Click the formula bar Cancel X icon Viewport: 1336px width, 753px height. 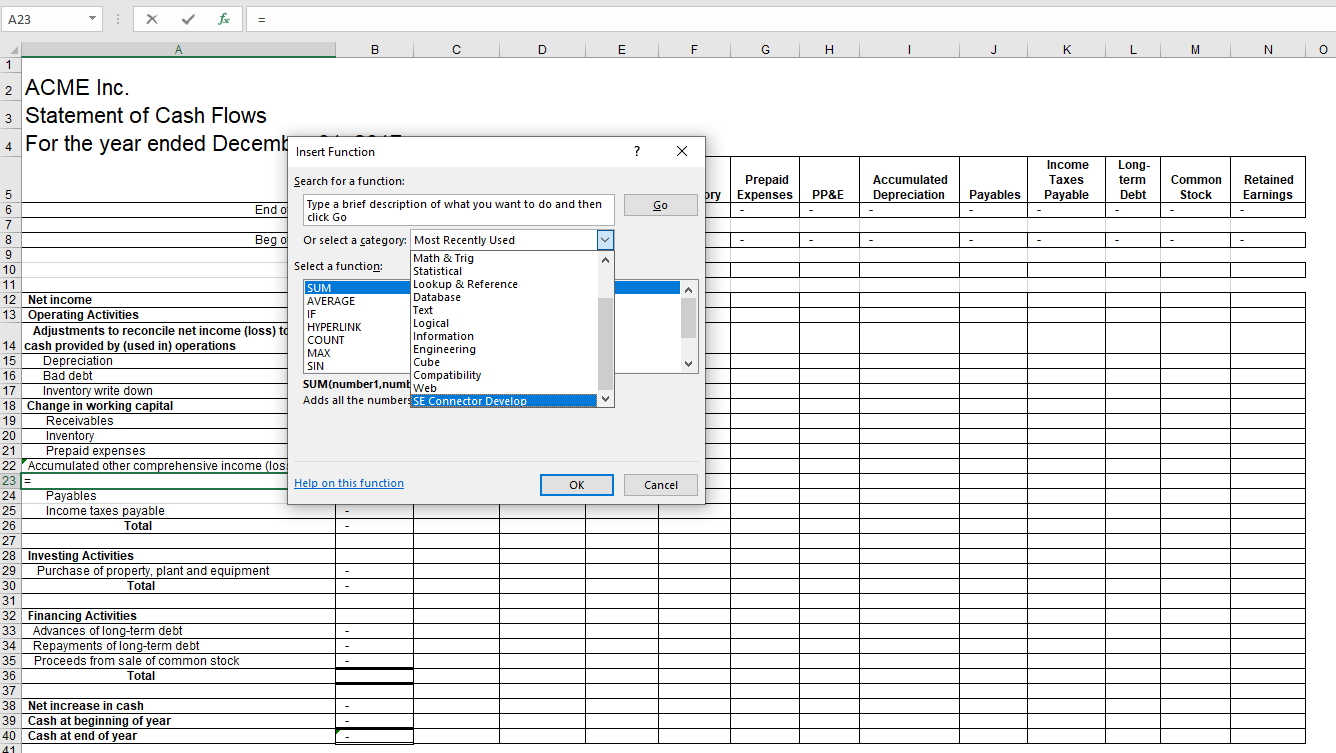[x=152, y=19]
